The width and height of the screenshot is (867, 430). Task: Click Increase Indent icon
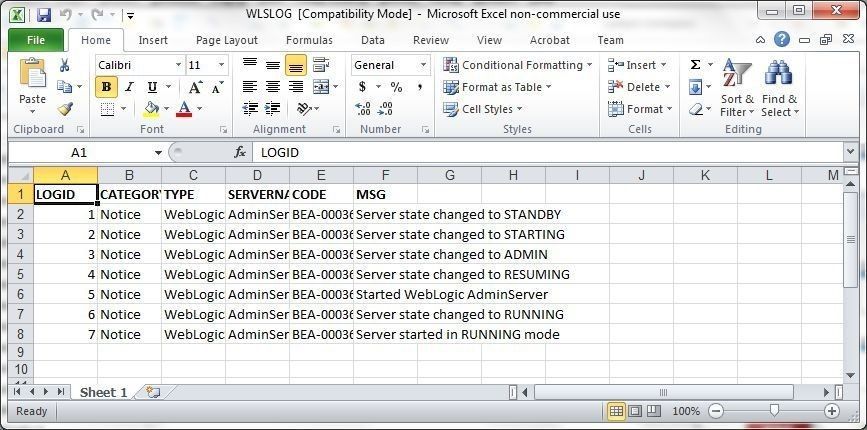[272, 108]
